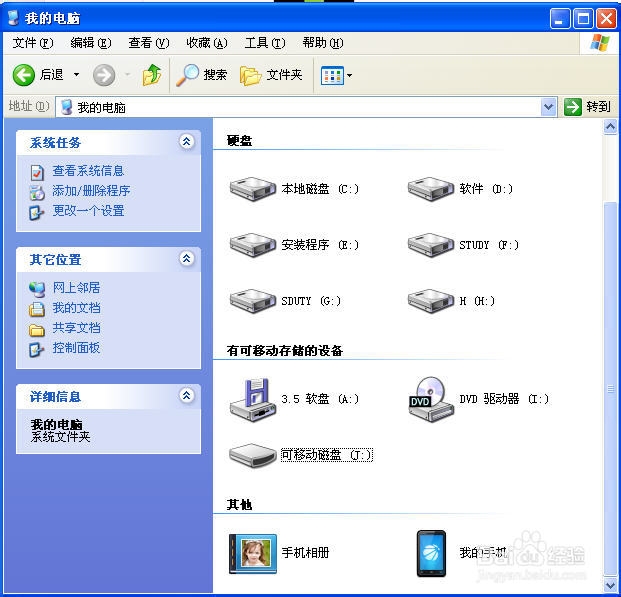The width and height of the screenshot is (621, 597).
Task: Click the Up one level folder icon
Action: point(152,75)
